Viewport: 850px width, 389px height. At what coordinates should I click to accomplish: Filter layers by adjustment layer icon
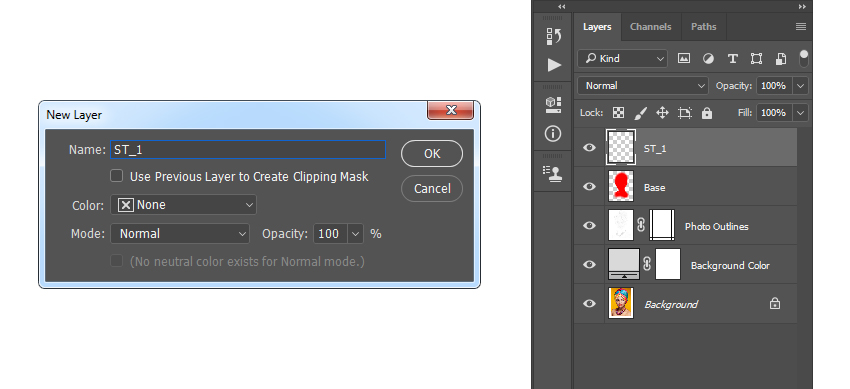pos(708,59)
